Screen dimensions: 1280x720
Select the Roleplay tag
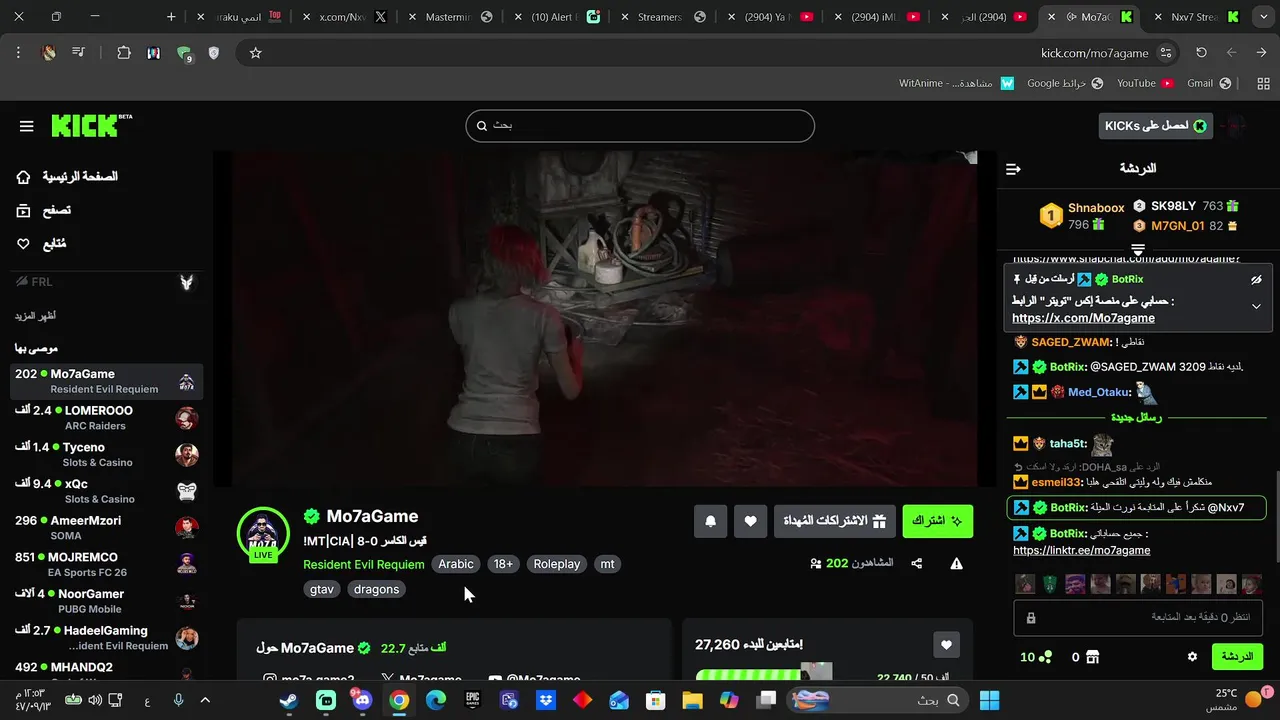(x=557, y=564)
